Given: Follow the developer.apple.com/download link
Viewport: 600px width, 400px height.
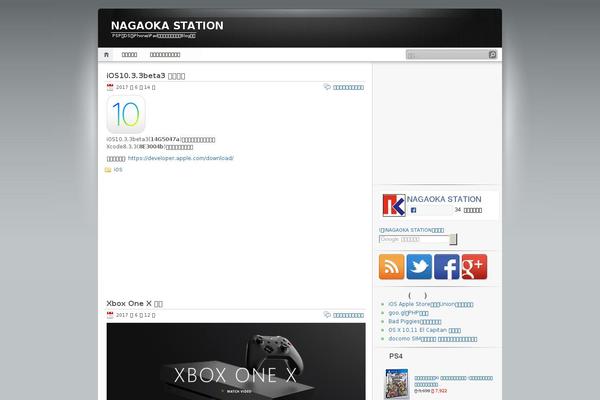Looking at the screenshot, I should (181, 158).
